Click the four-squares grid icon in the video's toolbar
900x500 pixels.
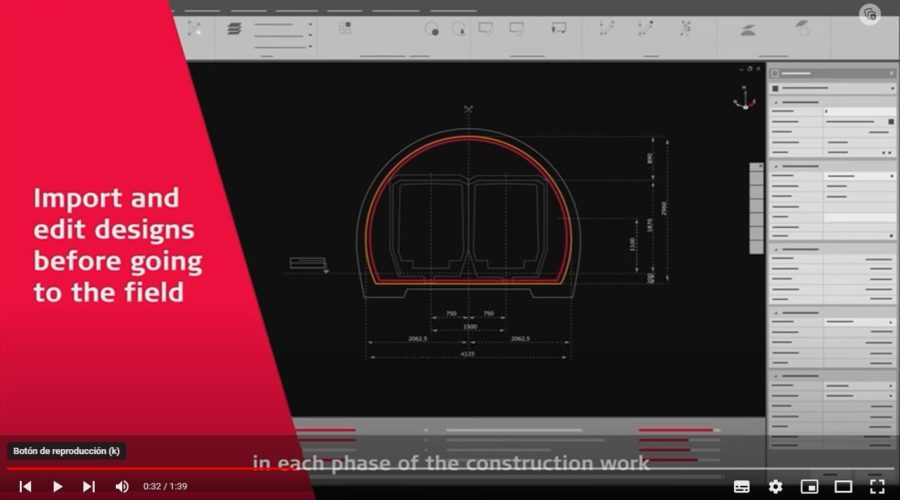point(344,28)
